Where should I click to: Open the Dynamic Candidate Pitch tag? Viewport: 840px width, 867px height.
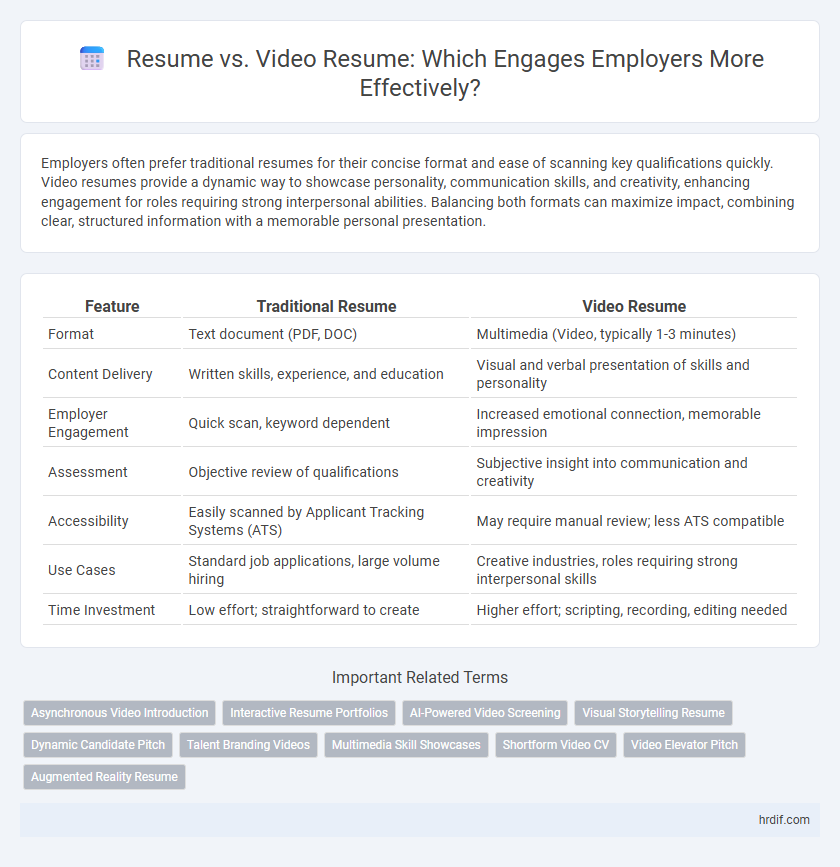(98, 745)
